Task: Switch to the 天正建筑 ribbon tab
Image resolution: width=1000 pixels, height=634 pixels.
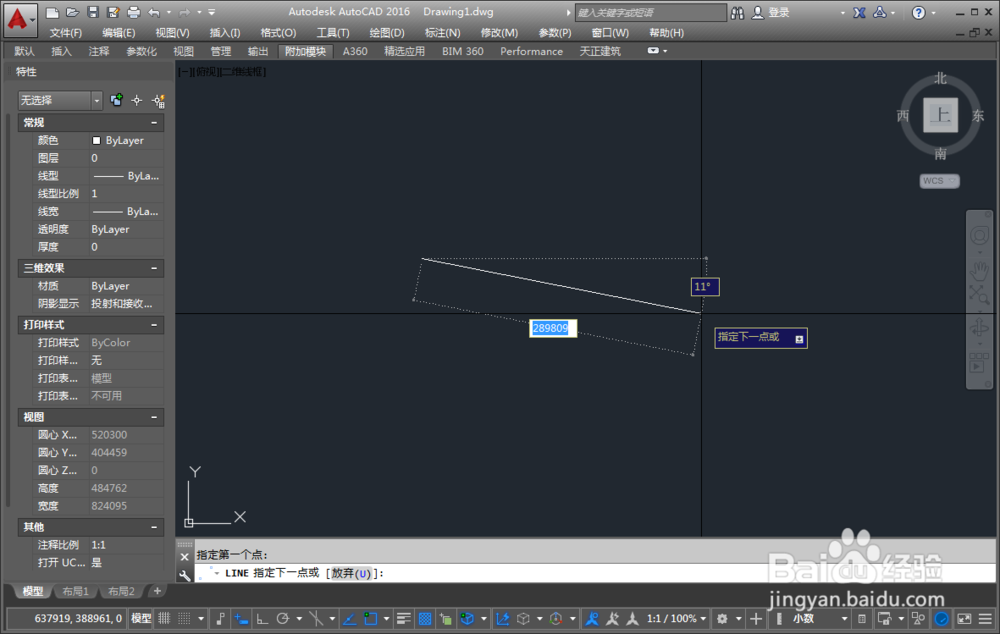Action: click(599, 51)
